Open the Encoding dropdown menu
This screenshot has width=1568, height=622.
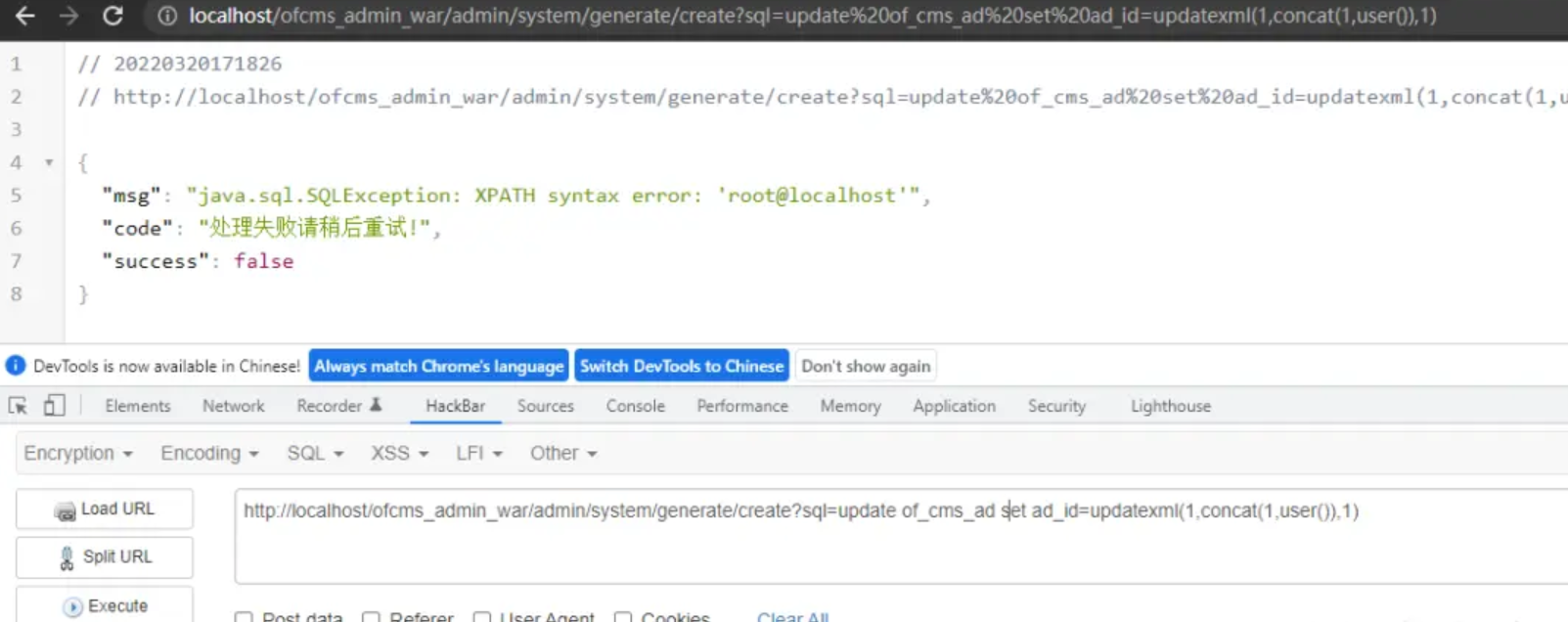[x=209, y=453]
